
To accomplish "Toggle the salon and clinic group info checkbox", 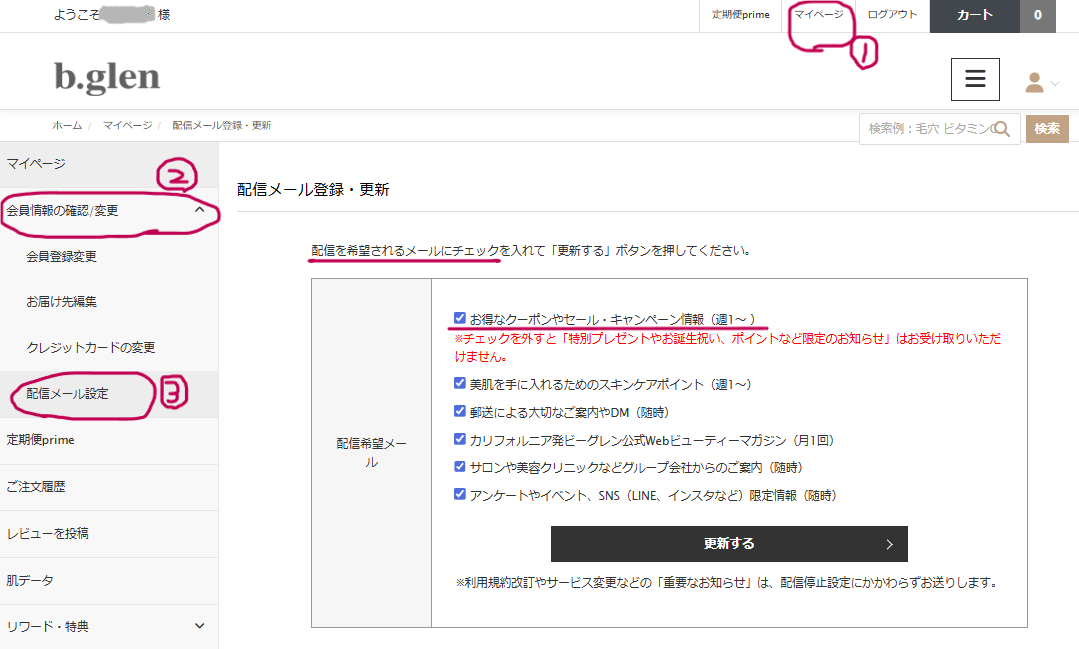I will 459,466.
